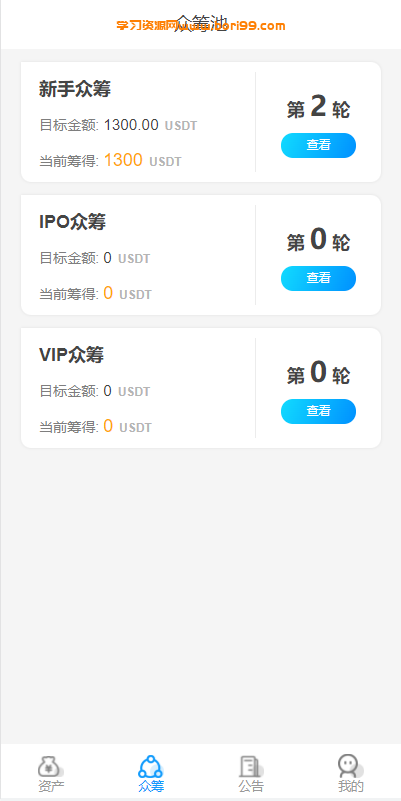
Task: Open the 公告 document icon
Action: 251,767
